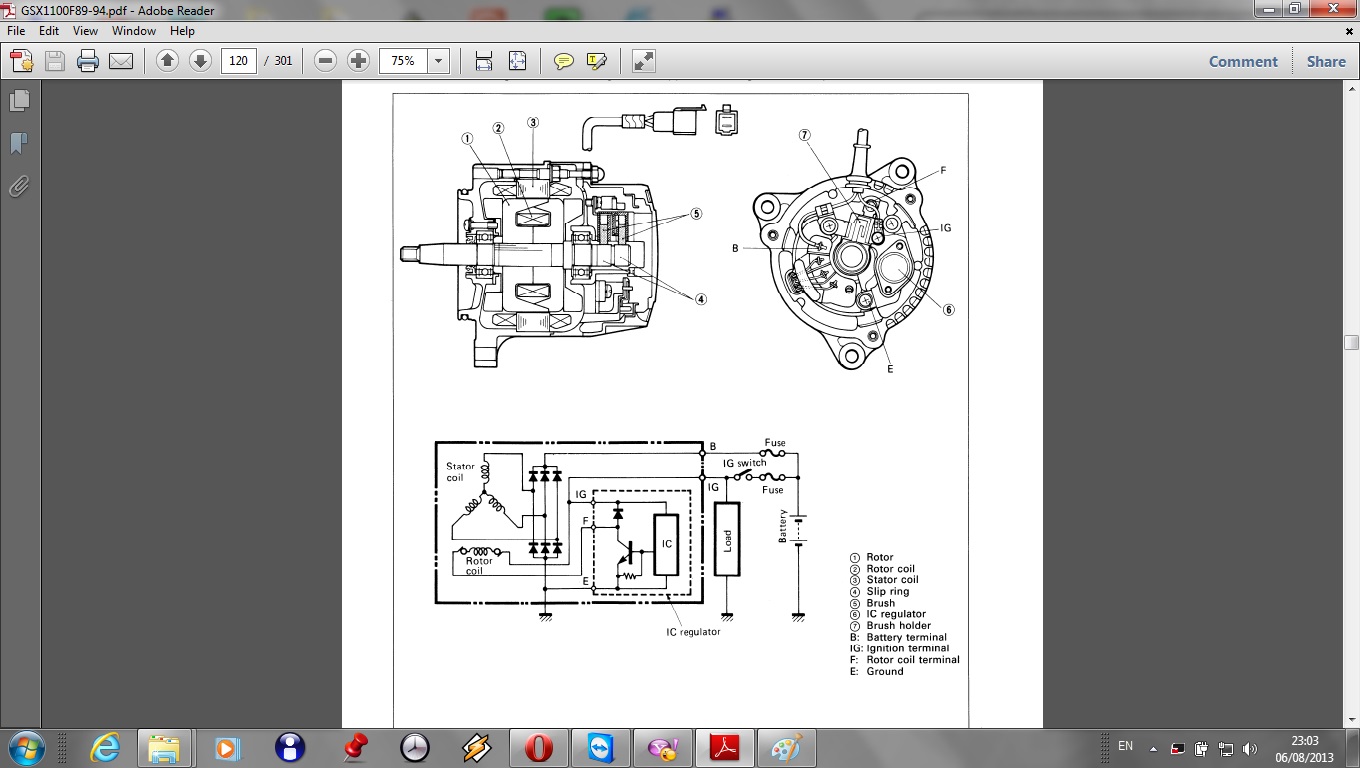1360x768 pixels.
Task: Switch to TeamViewer in the taskbar
Action: click(600, 748)
